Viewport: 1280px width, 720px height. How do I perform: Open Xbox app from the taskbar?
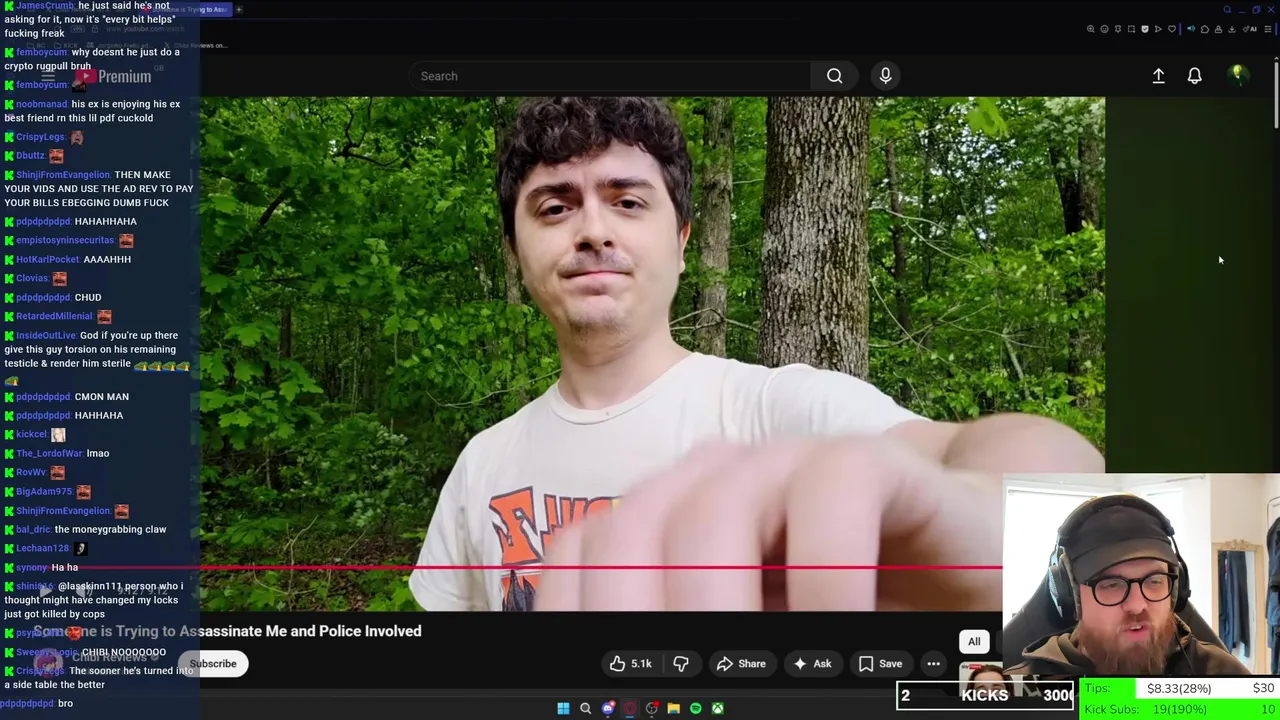coord(718,709)
